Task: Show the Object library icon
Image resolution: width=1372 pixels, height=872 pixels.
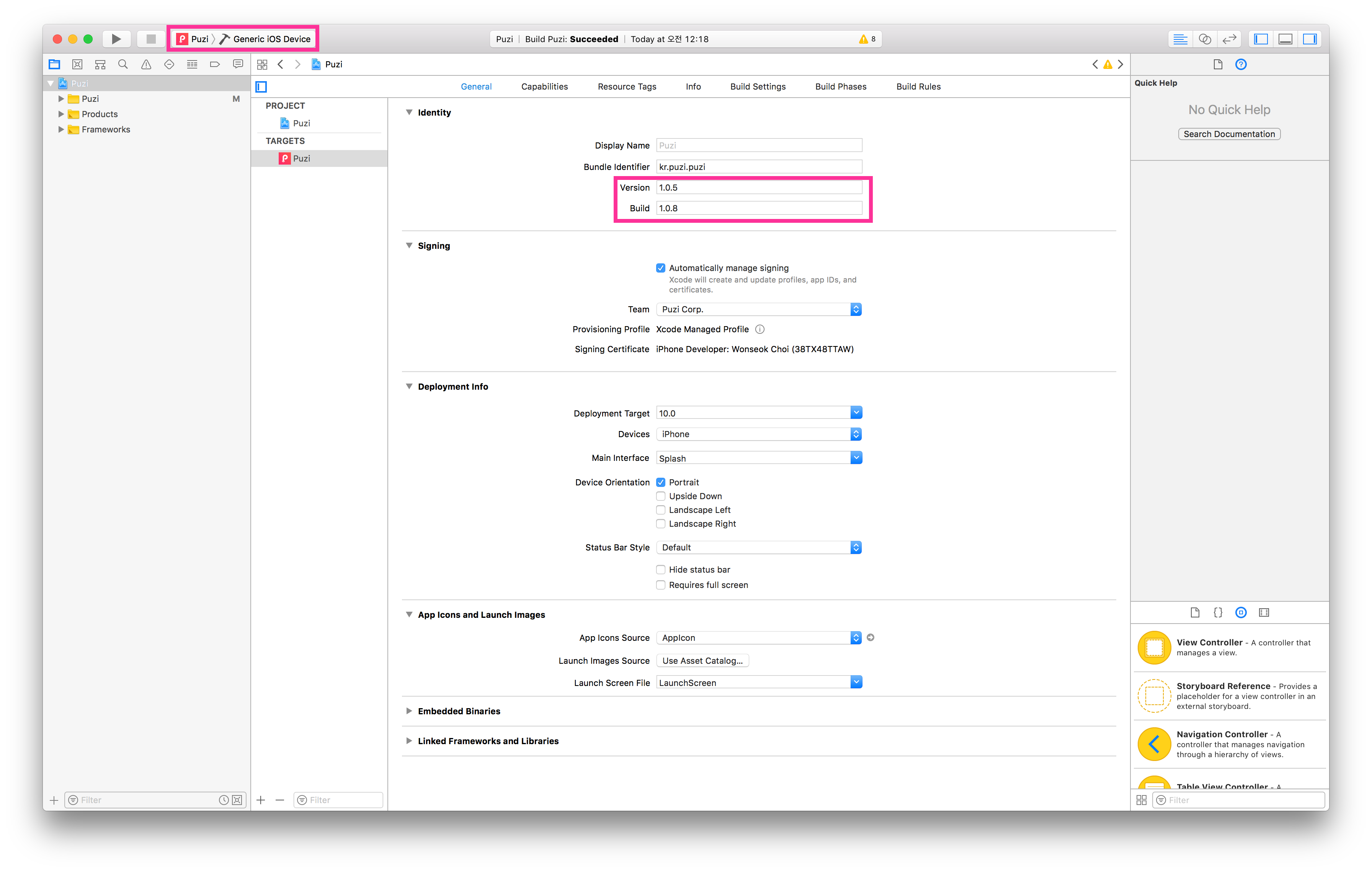Action: (x=1241, y=612)
